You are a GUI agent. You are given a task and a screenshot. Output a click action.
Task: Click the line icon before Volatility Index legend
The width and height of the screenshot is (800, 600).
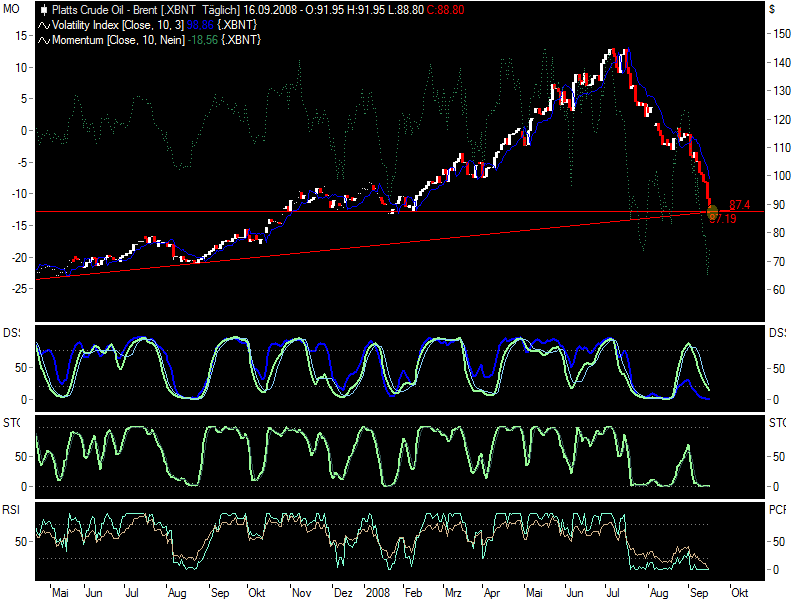44,25
